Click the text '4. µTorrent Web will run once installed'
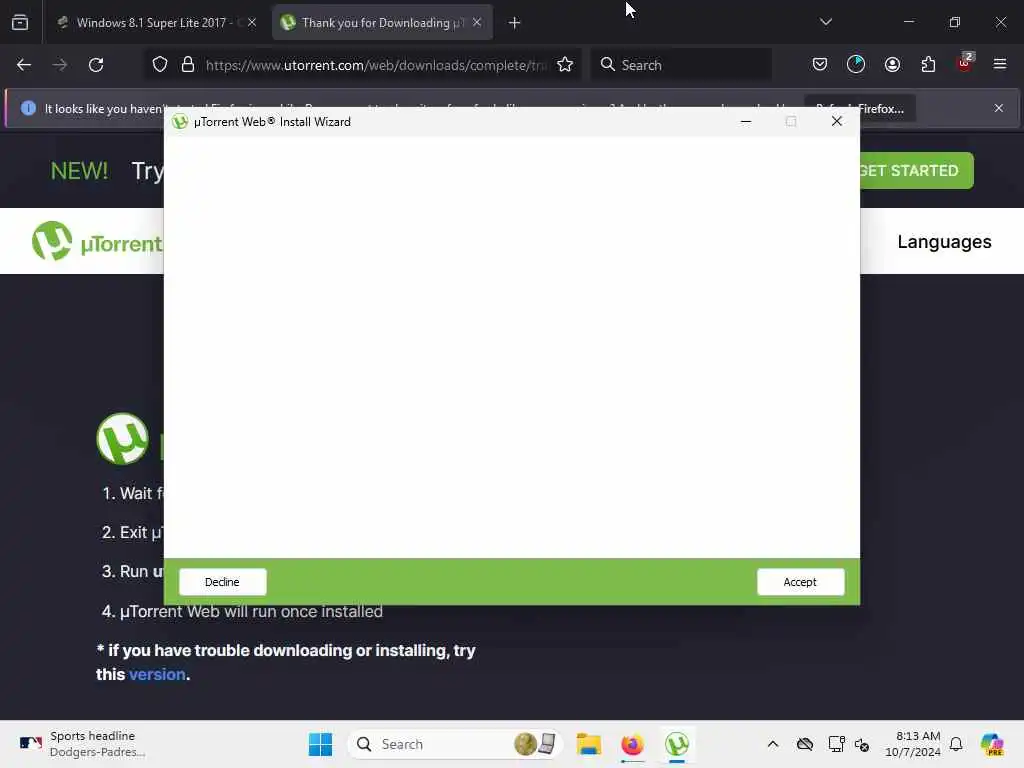This screenshot has width=1024, height=768. (242, 611)
